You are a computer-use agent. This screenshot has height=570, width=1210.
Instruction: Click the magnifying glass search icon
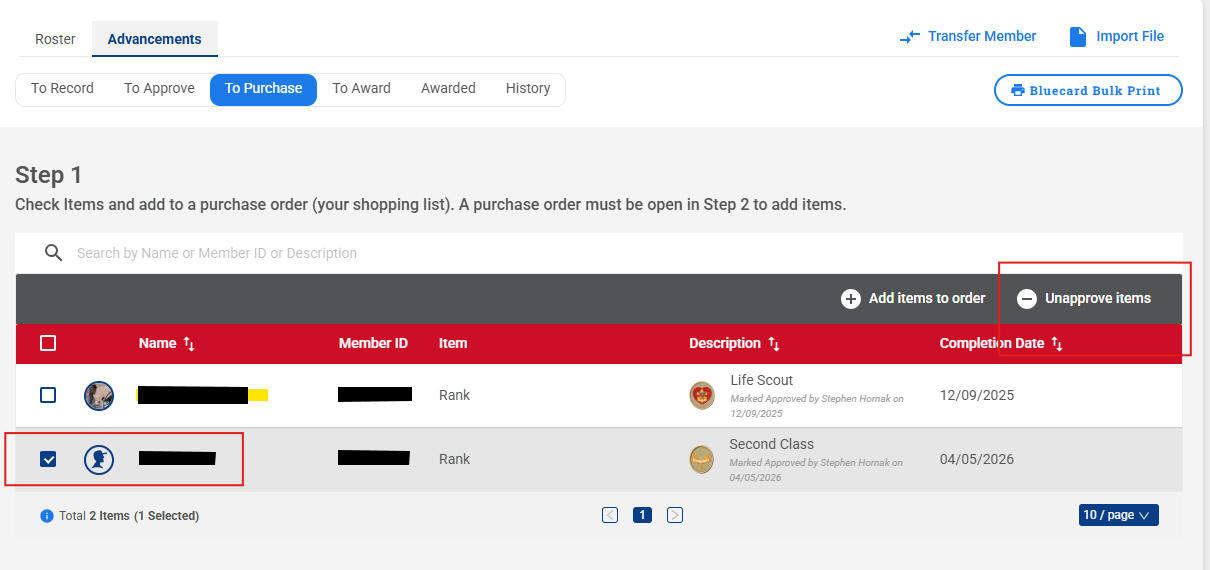tap(54, 253)
